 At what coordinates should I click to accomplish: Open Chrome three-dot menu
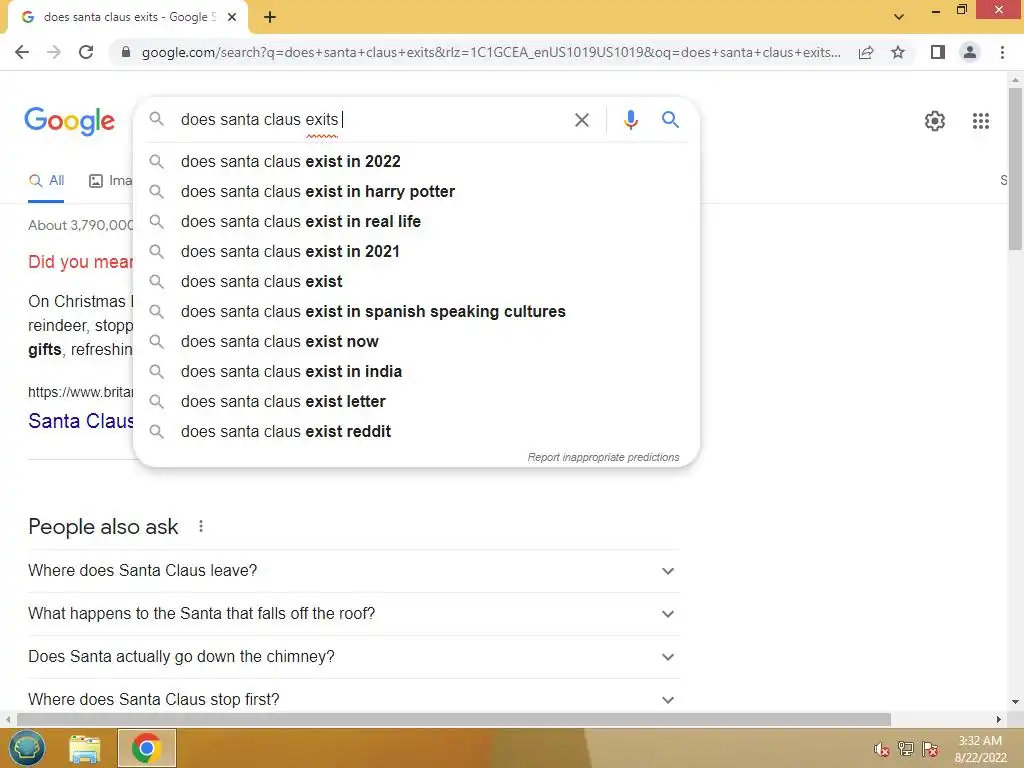[1002, 52]
